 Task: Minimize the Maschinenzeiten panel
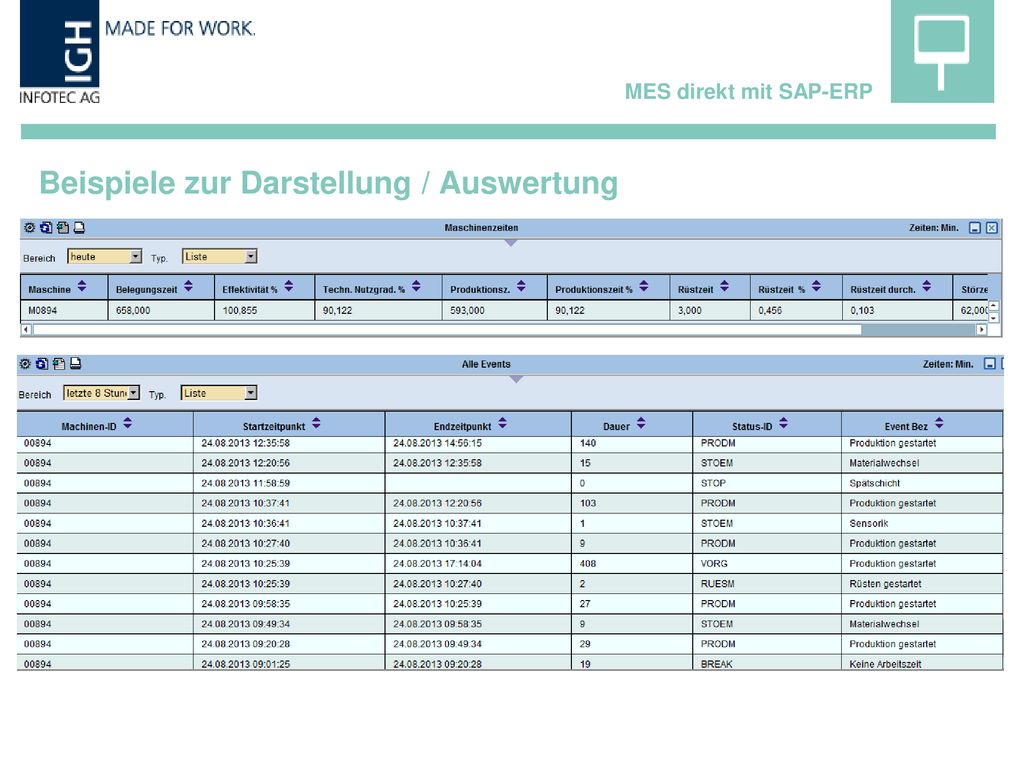pyautogui.click(x=975, y=228)
